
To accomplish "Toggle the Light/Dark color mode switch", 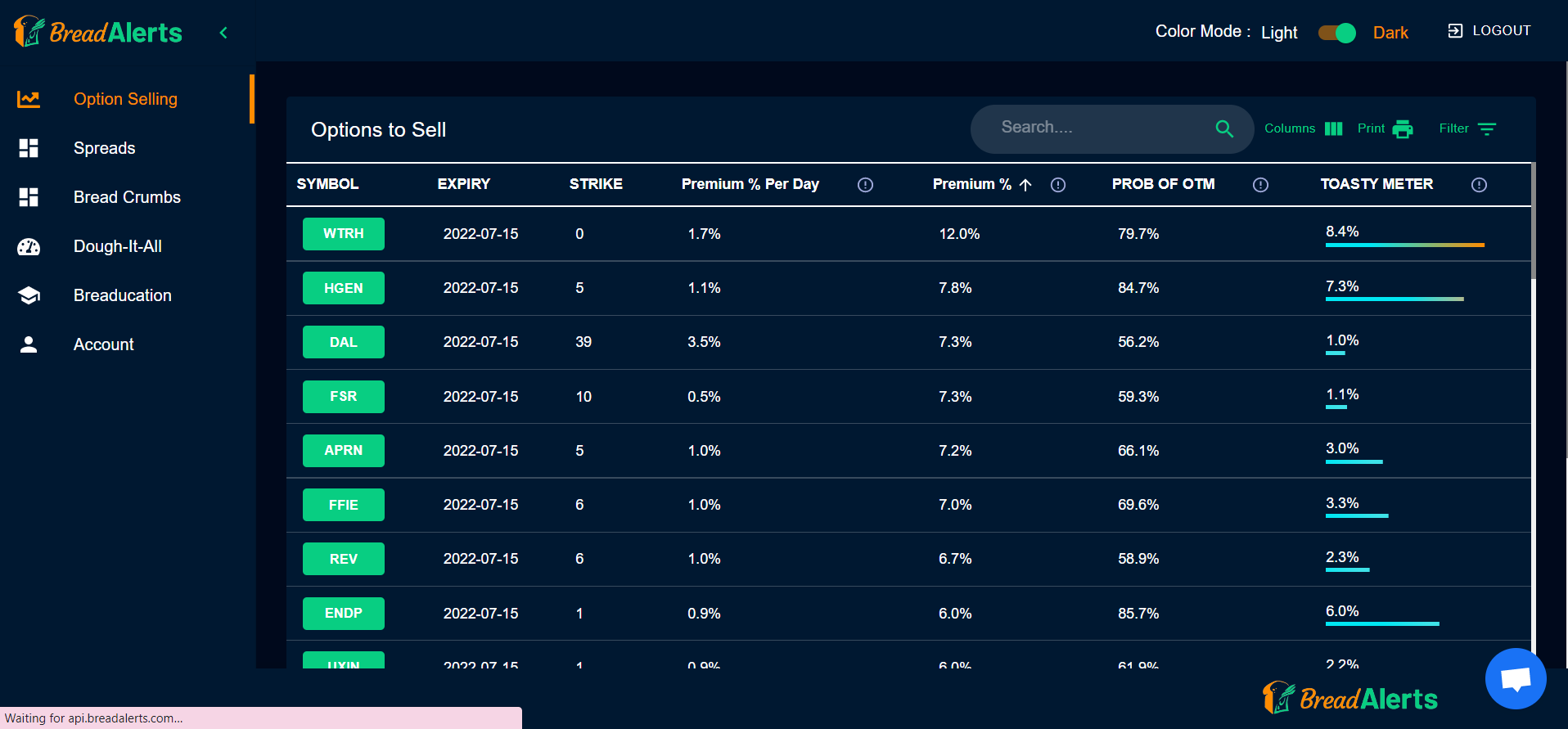I will (1336, 33).
